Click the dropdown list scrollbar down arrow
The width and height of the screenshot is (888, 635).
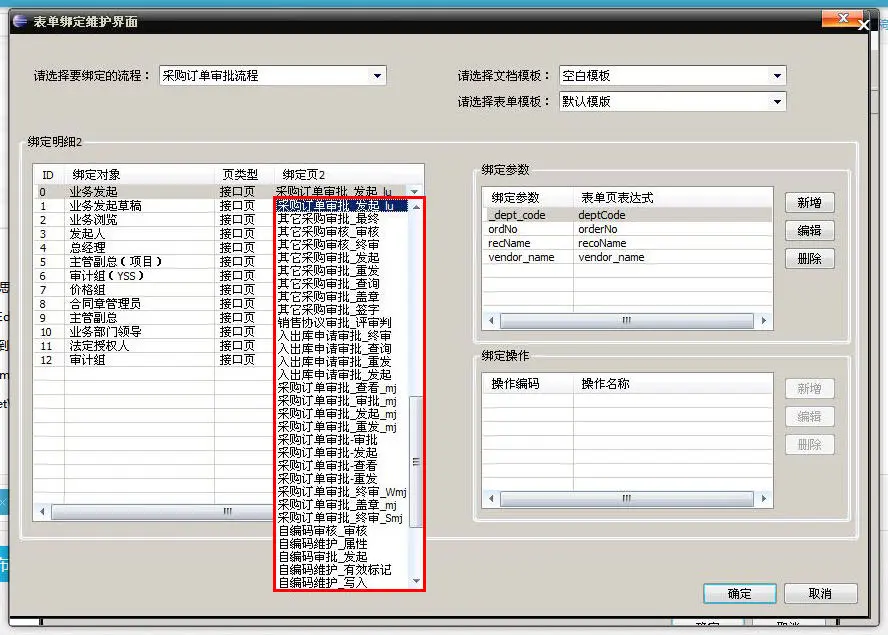pos(416,581)
